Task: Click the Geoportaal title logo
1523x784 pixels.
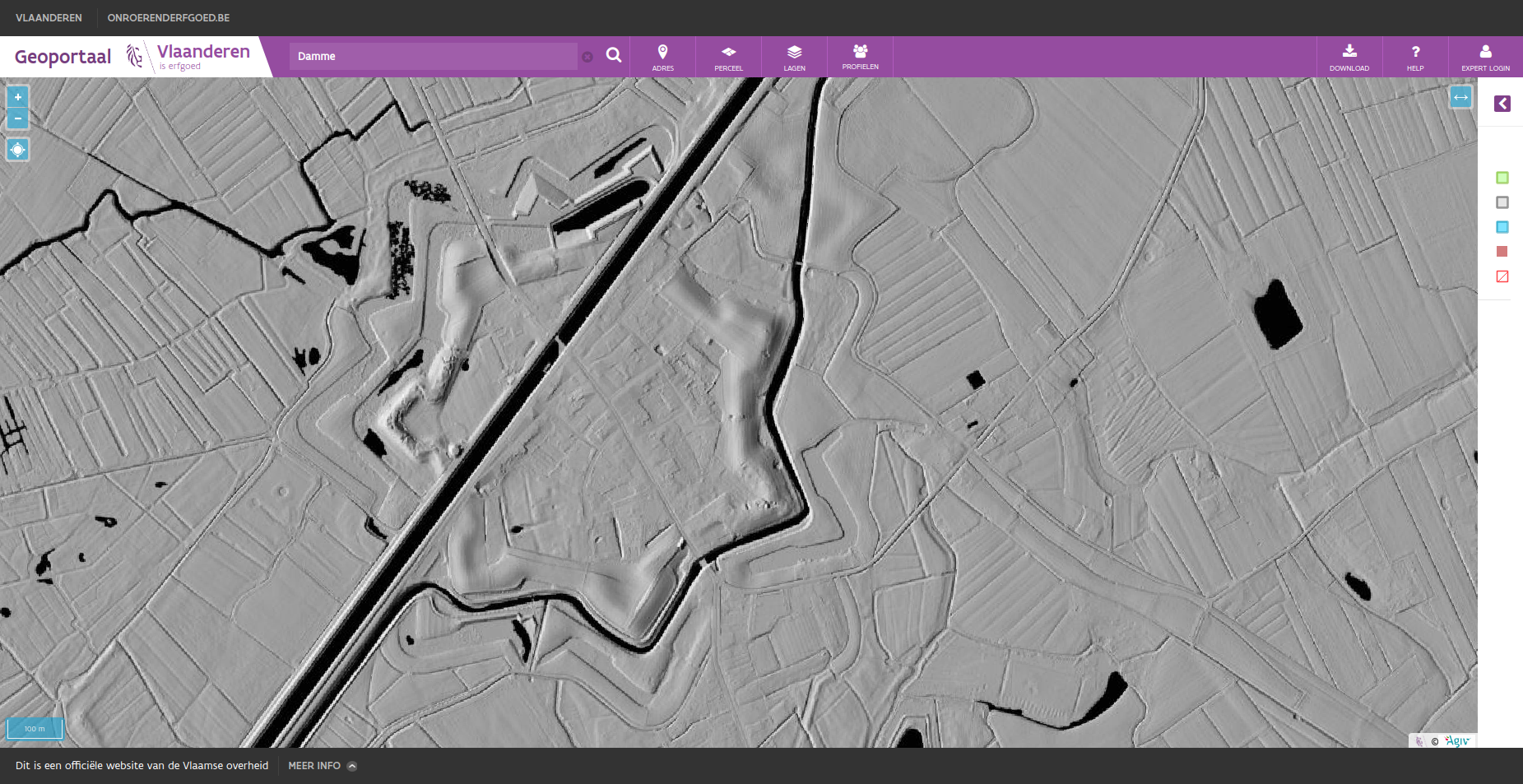Action: click(x=63, y=57)
